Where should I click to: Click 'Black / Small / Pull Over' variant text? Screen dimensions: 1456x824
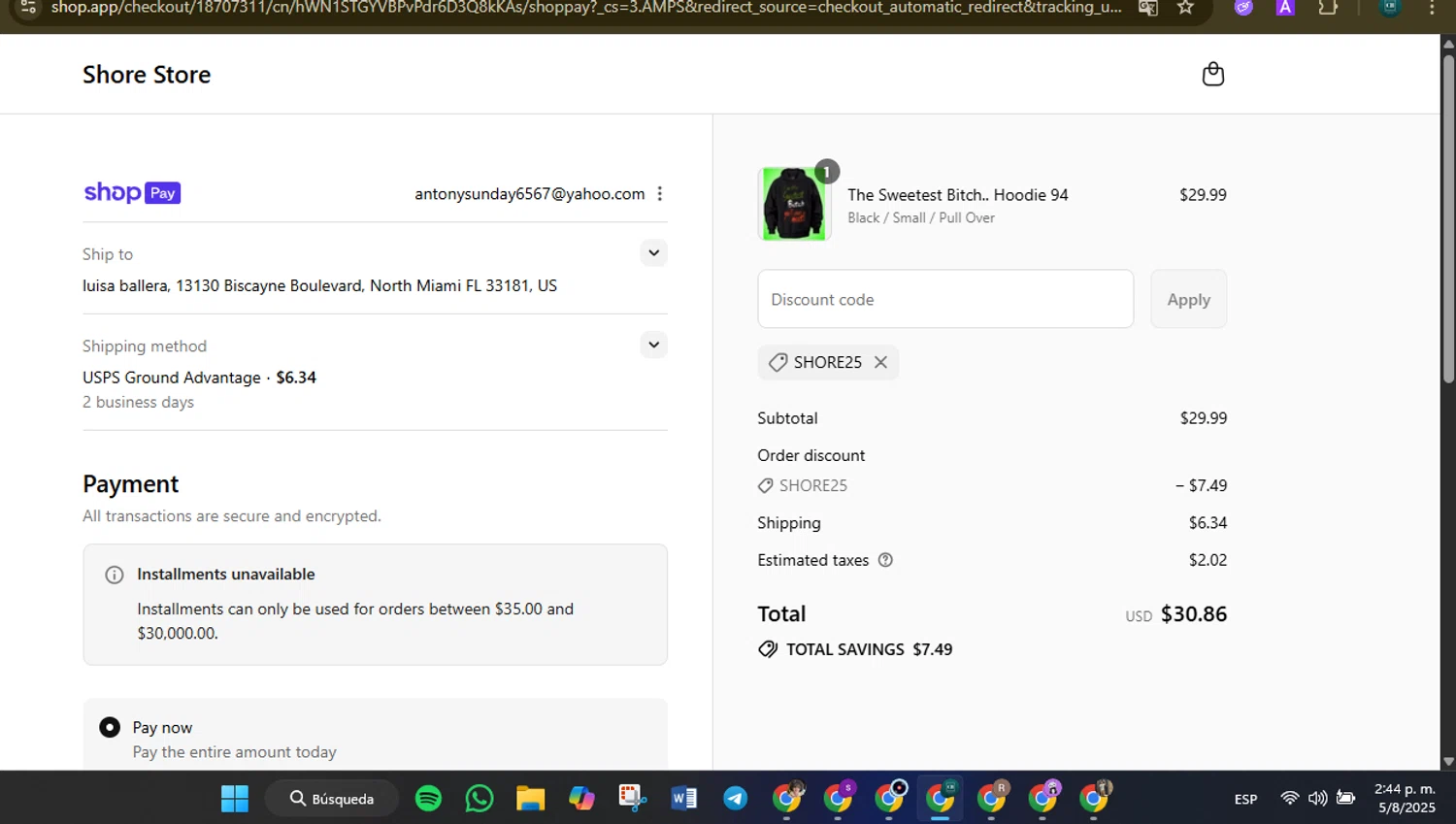[921, 218]
